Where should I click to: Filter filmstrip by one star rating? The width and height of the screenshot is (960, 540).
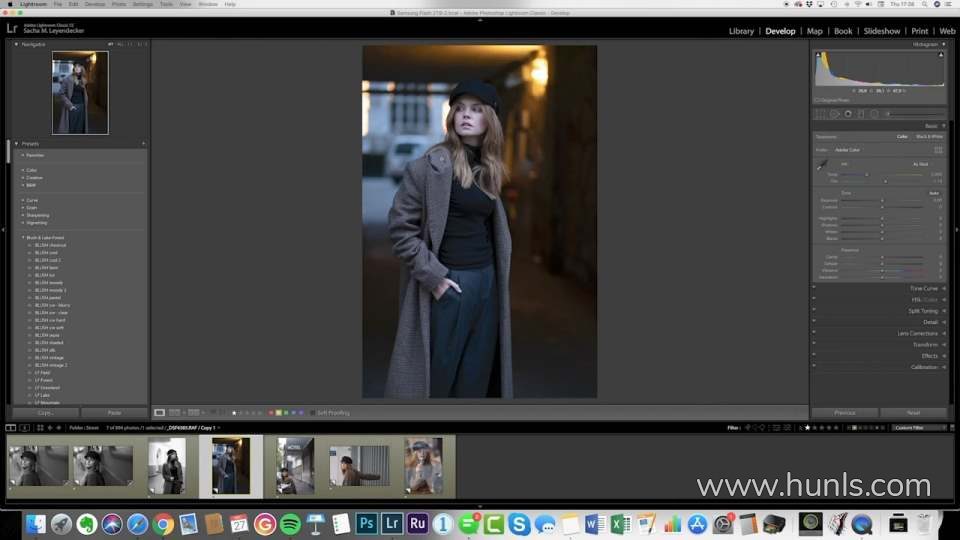pos(807,427)
